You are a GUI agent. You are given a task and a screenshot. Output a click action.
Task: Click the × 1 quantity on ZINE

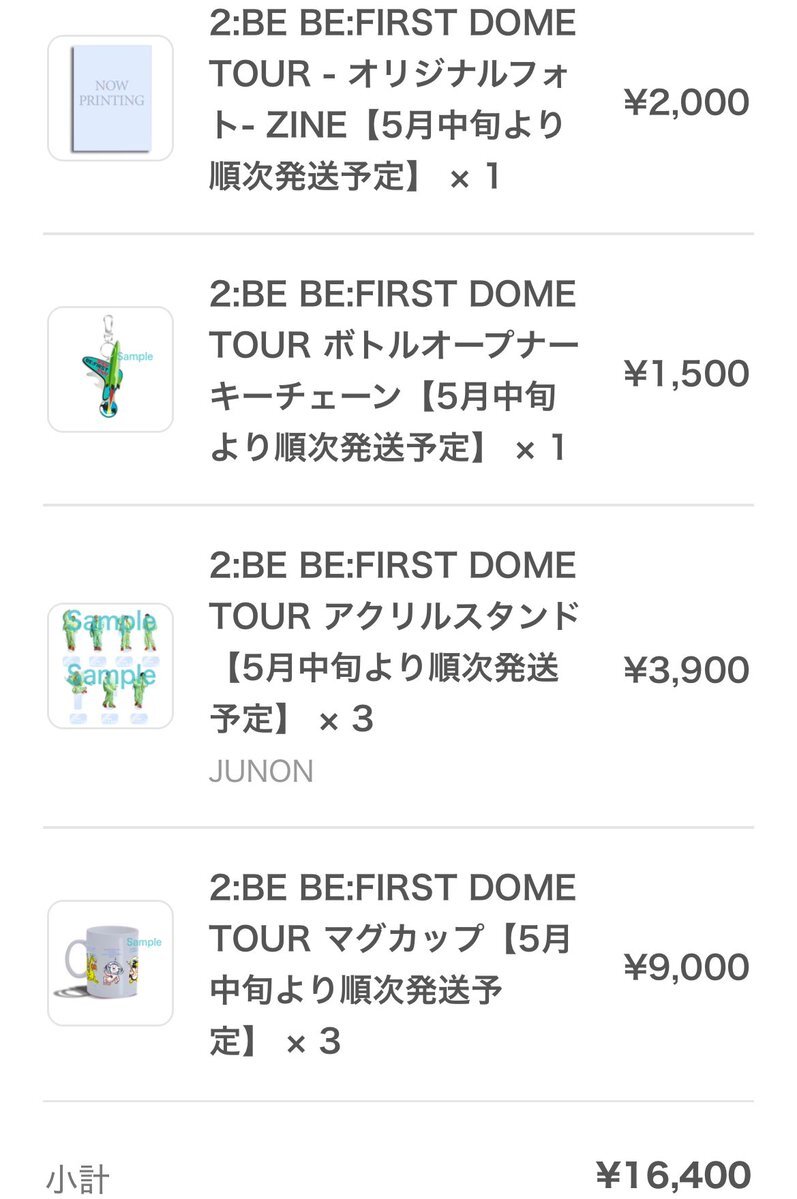[476, 177]
